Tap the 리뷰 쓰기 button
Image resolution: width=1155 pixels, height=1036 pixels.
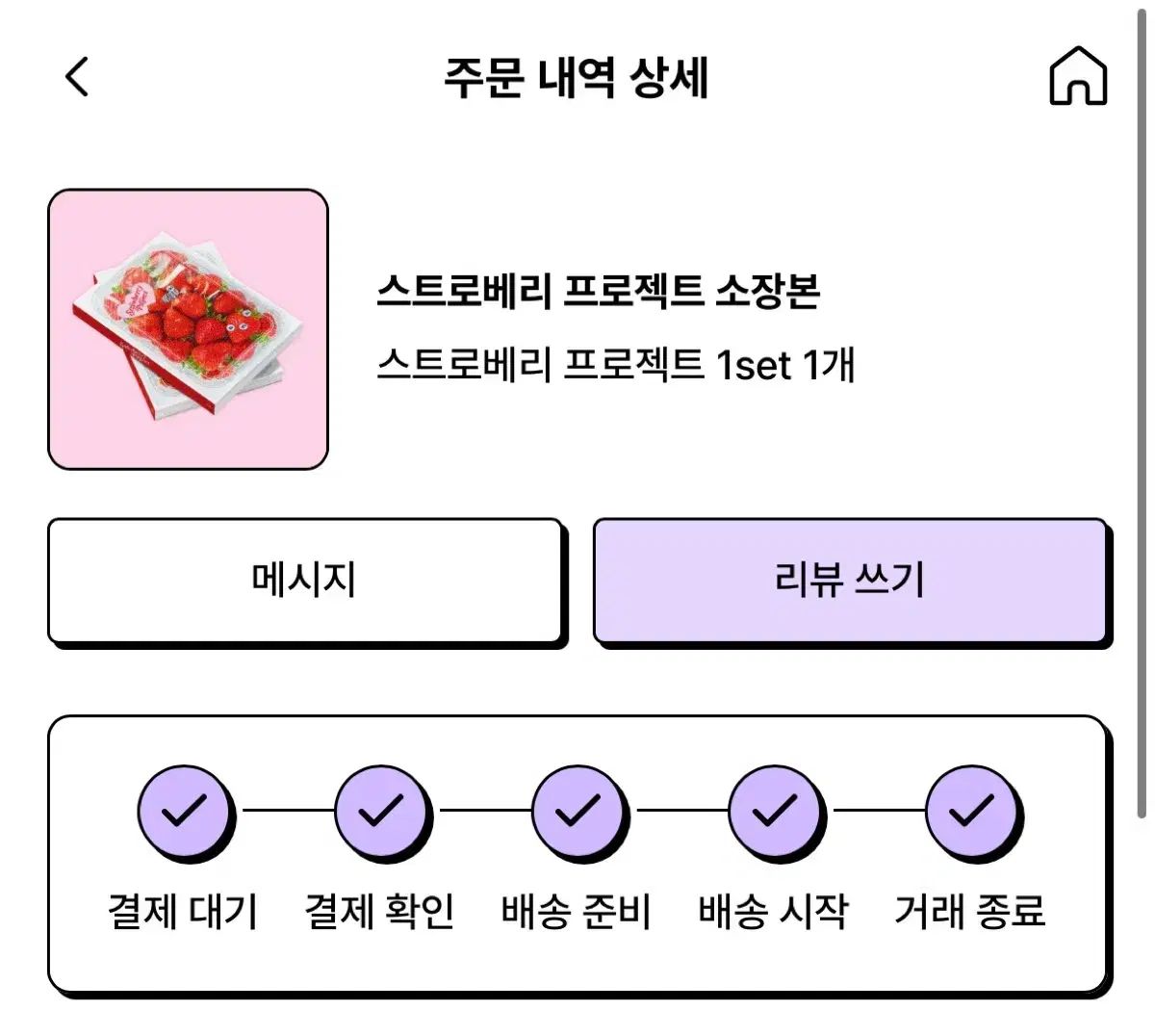pos(851,581)
